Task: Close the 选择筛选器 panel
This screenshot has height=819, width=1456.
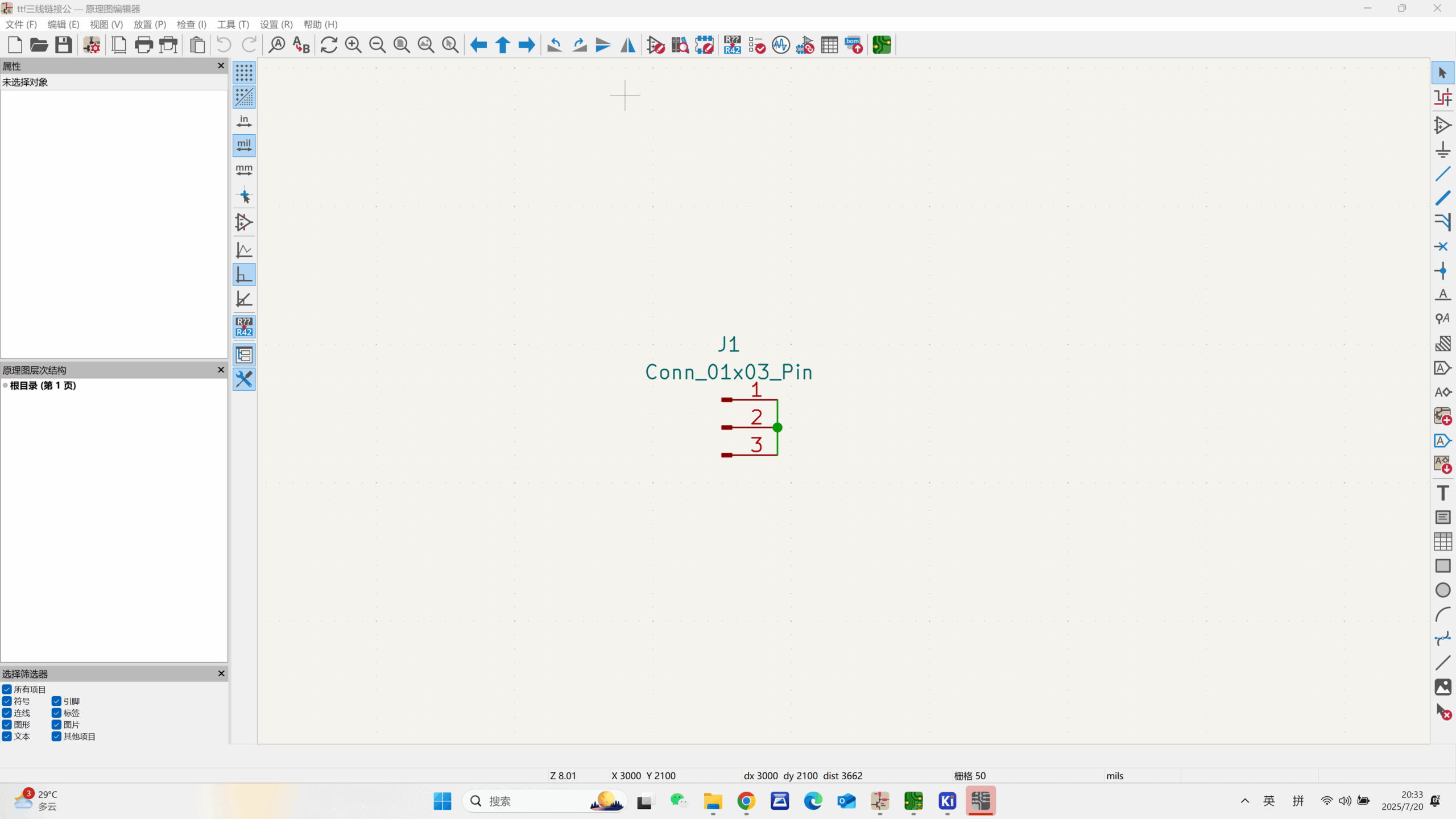Action: coord(221,673)
